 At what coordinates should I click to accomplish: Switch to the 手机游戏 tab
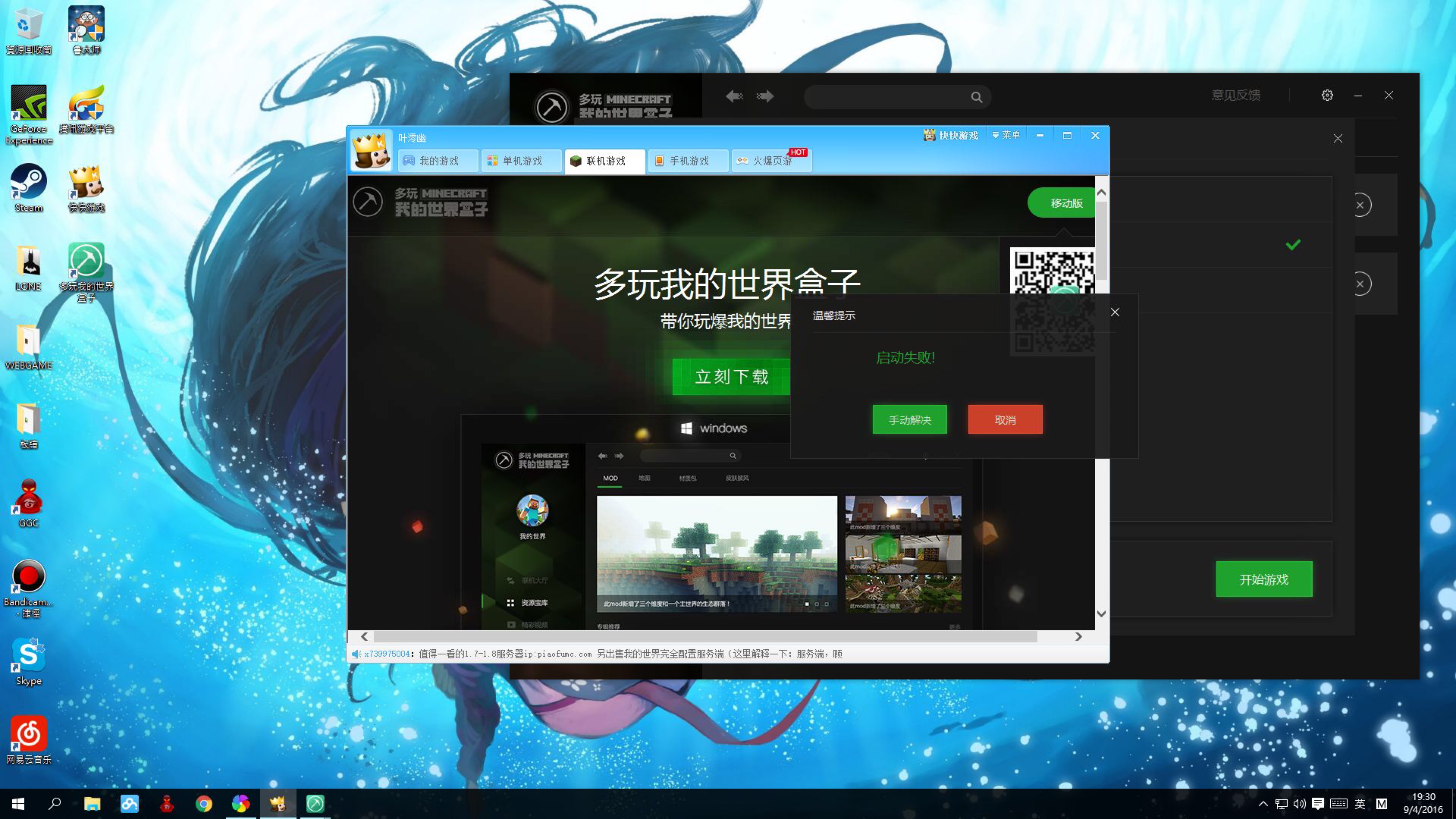[688, 161]
